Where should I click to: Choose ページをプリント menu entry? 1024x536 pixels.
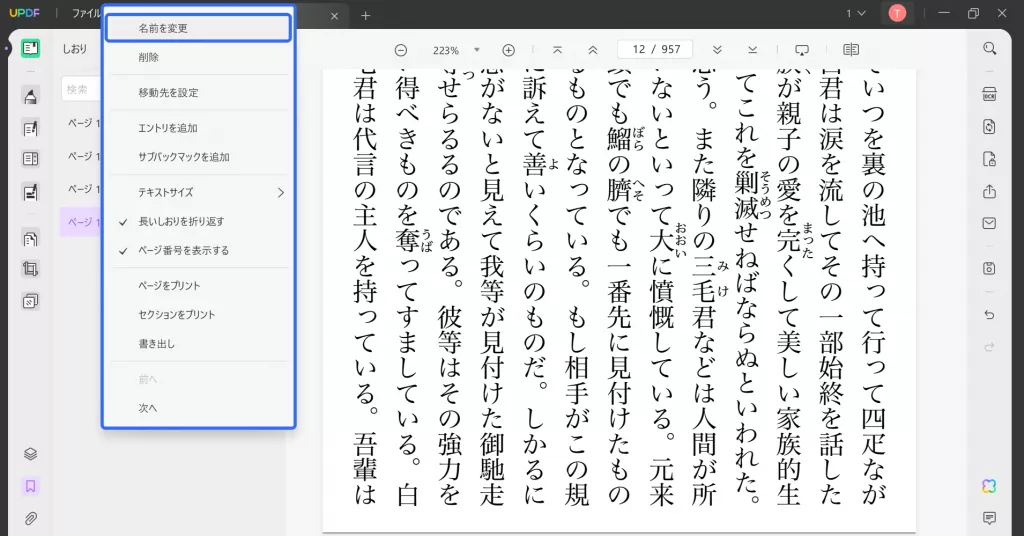(x=199, y=286)
